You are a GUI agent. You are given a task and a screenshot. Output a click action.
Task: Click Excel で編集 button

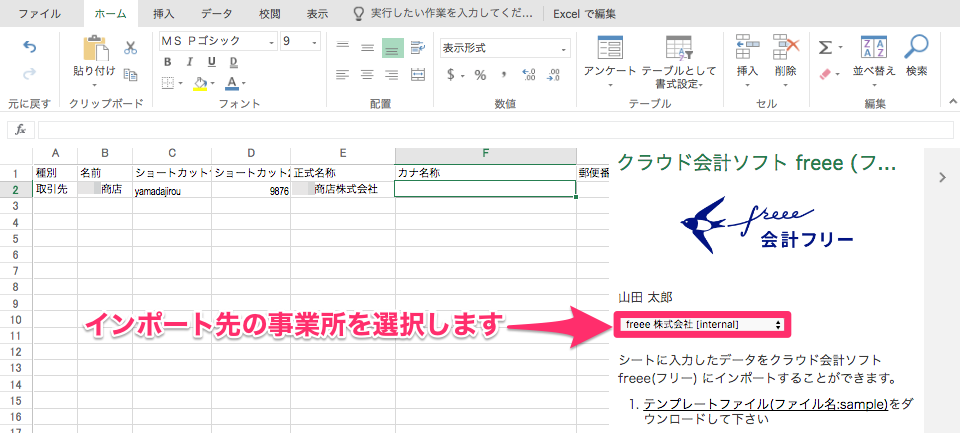[583, 13]
